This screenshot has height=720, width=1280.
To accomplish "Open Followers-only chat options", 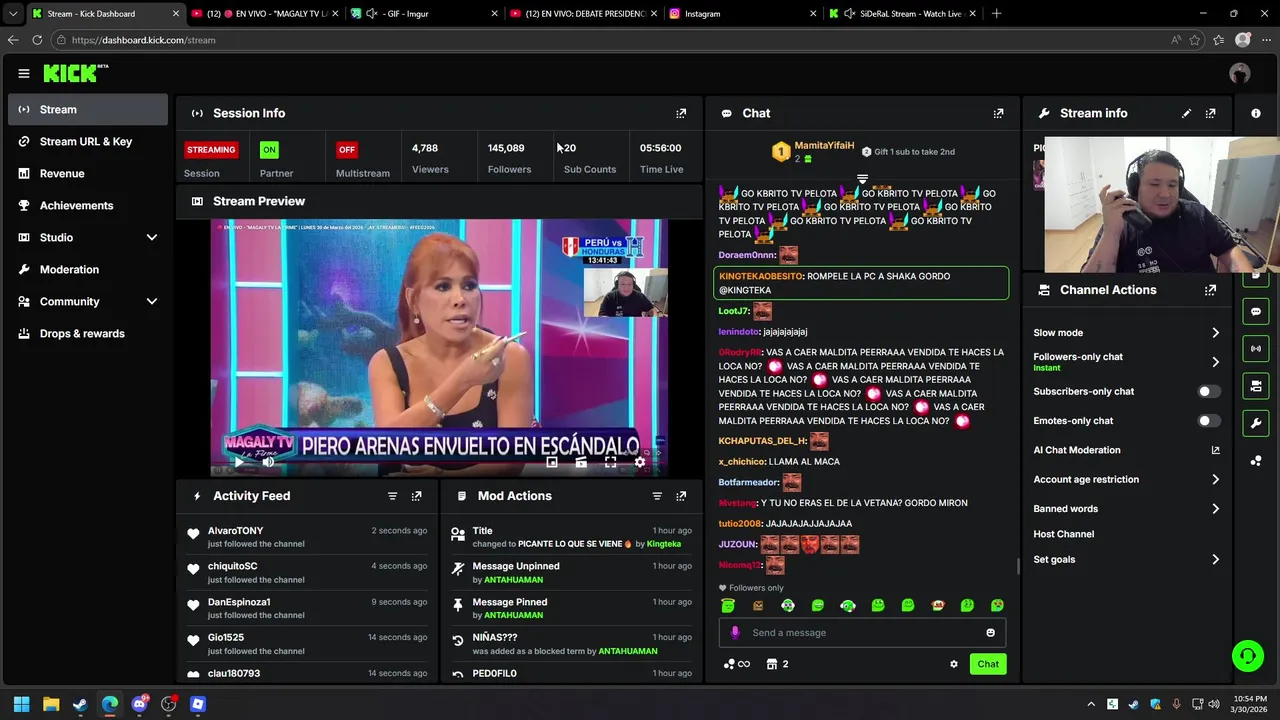I will click(1127, 361).
